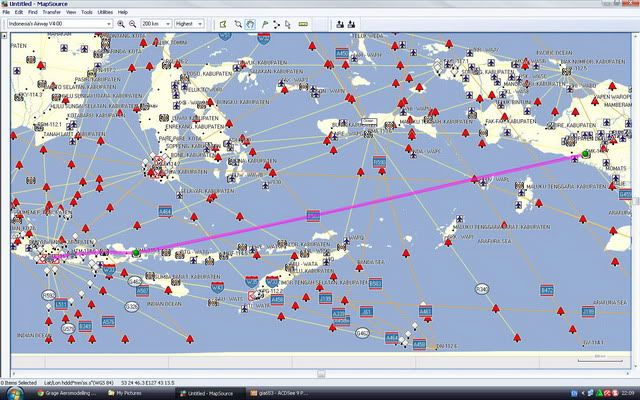Click the SUMBA BARAT, KABUPATEN map label
This screenshot has height=400, width=640.
pyautogui.click(x=186, y=277)
